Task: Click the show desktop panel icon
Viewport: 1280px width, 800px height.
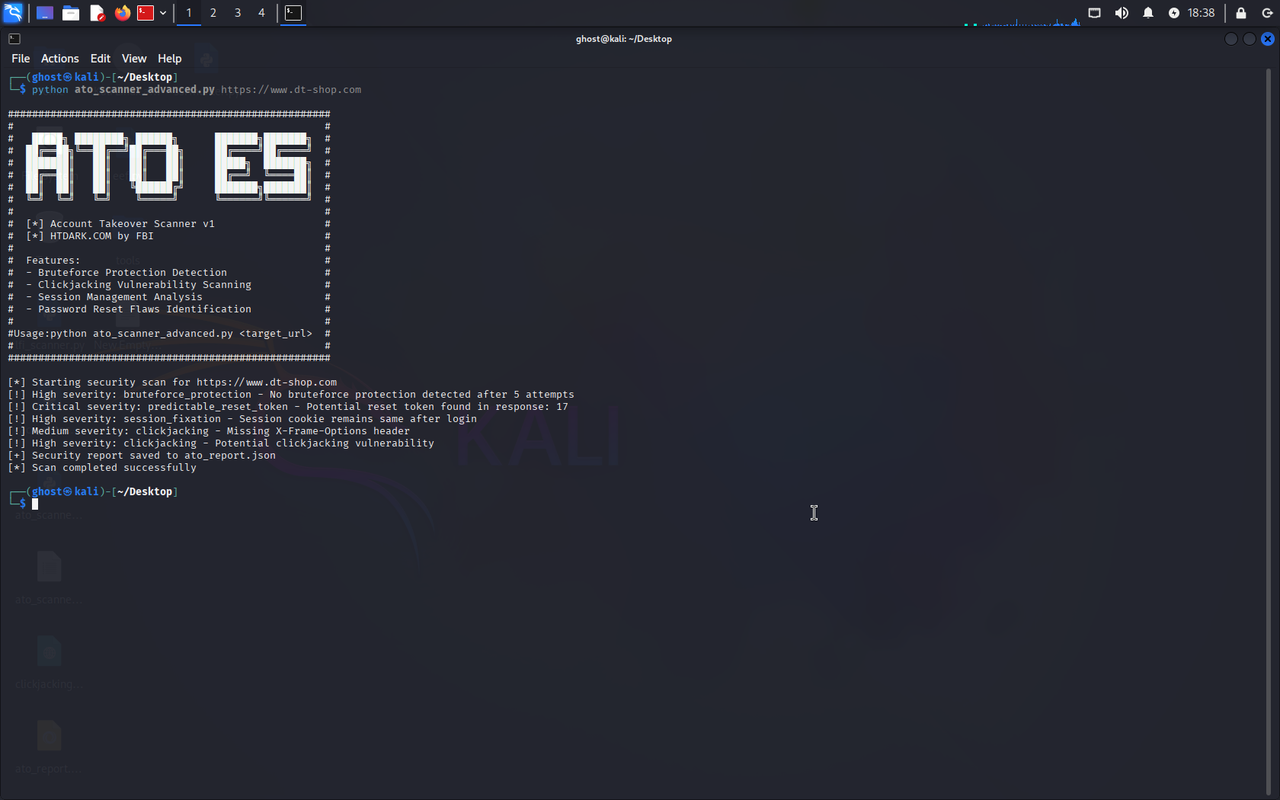Action: coord(45,13)
